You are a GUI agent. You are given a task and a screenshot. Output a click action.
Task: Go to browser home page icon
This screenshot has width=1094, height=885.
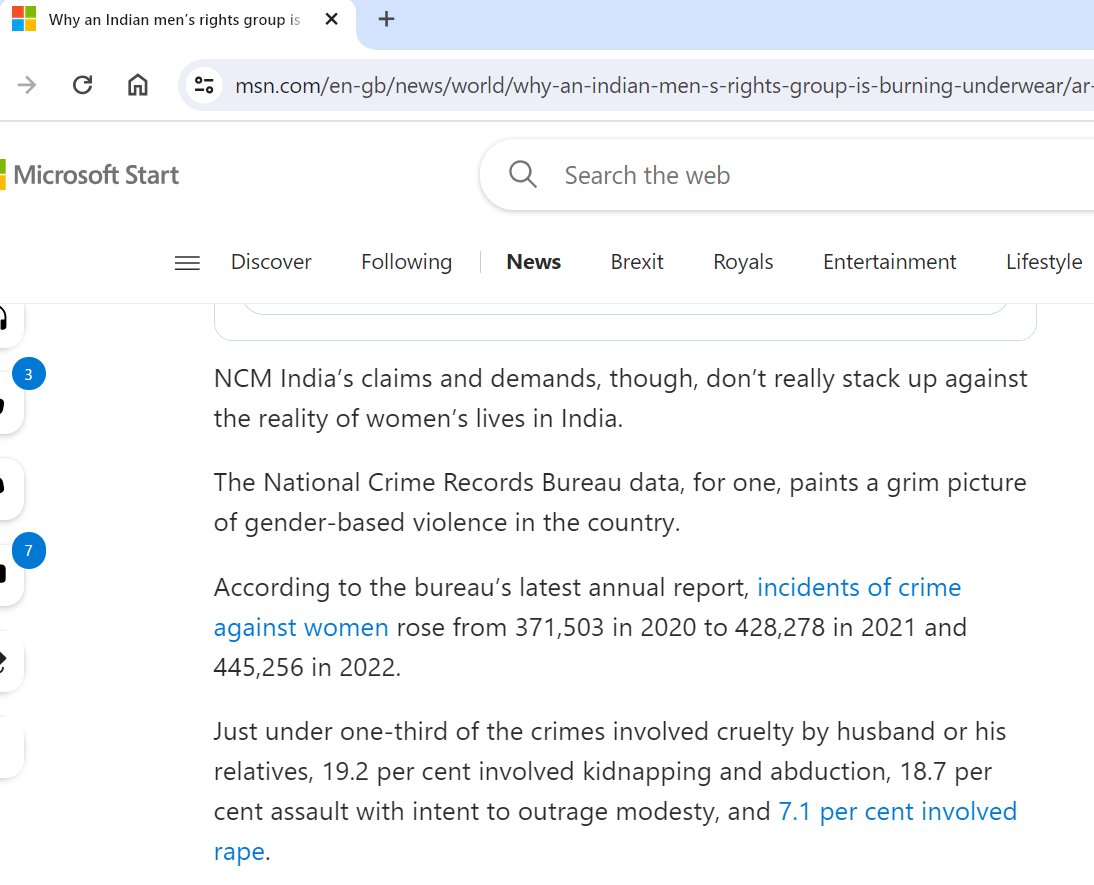(x=137, y=85)
